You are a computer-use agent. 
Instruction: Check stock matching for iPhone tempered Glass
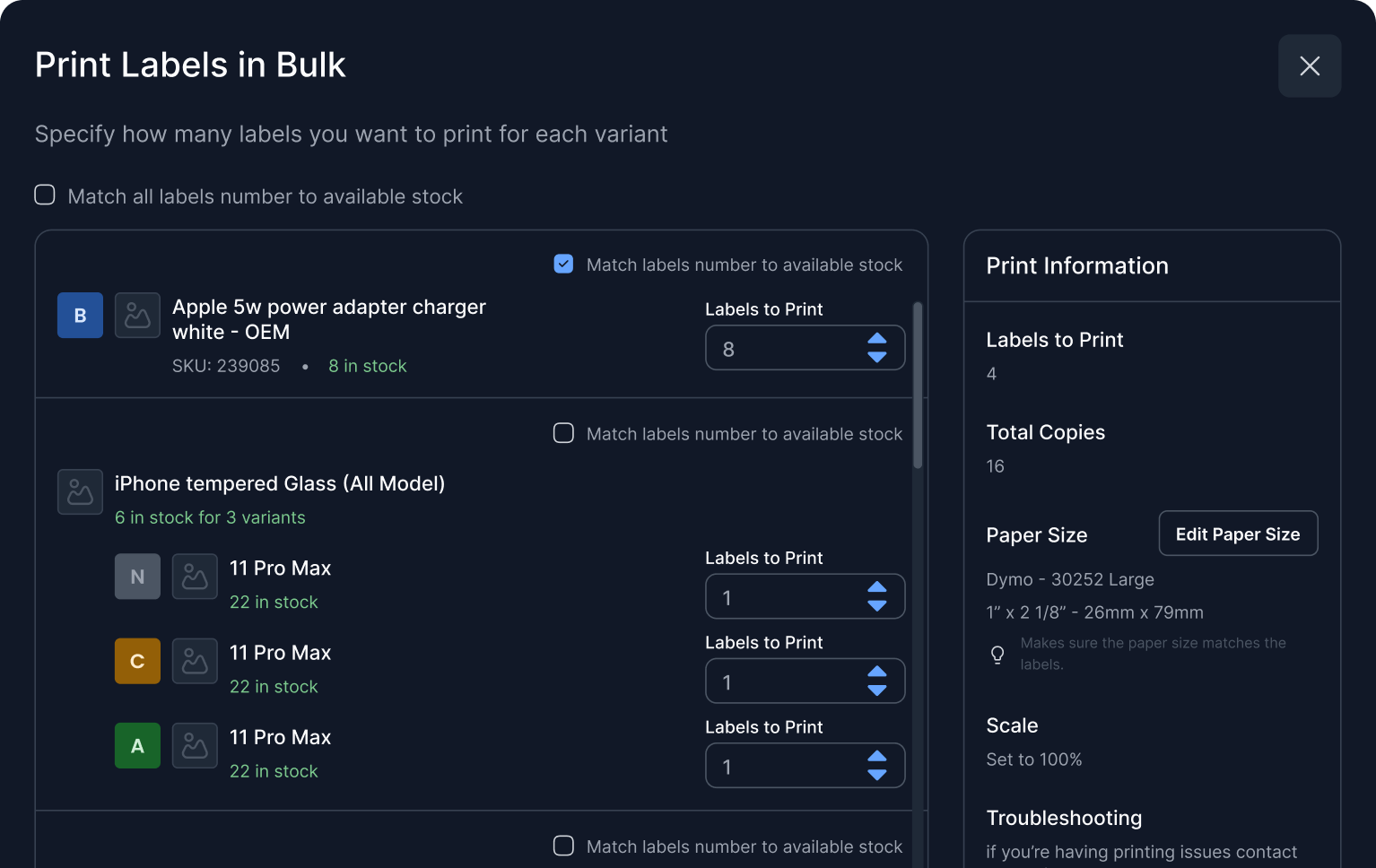click(563, 433)
